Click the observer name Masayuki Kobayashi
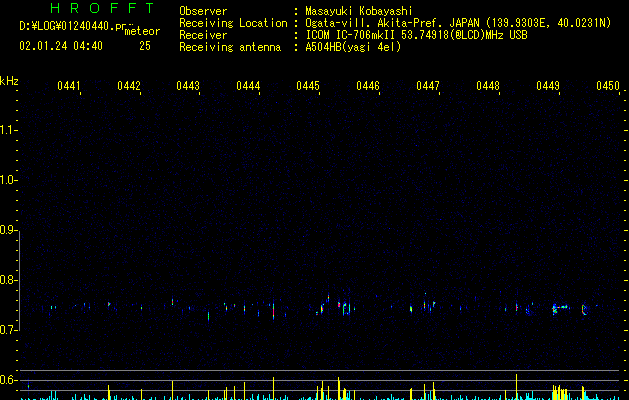Screen dimensions: 629x400 [359, 11]
